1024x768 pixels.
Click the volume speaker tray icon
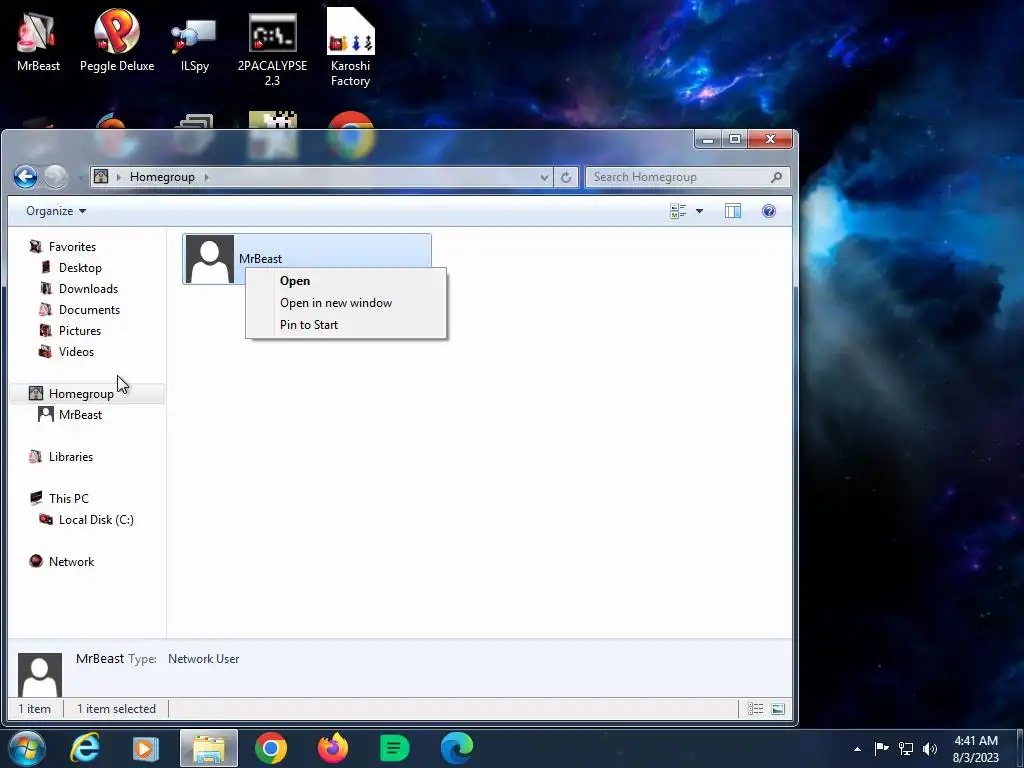(930, 748)
